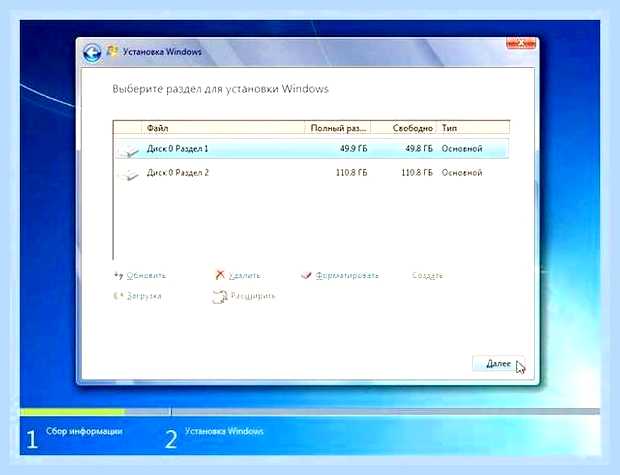Click the Расширить partition icon
Screen dimensions: 620x475
click(220, 297)
